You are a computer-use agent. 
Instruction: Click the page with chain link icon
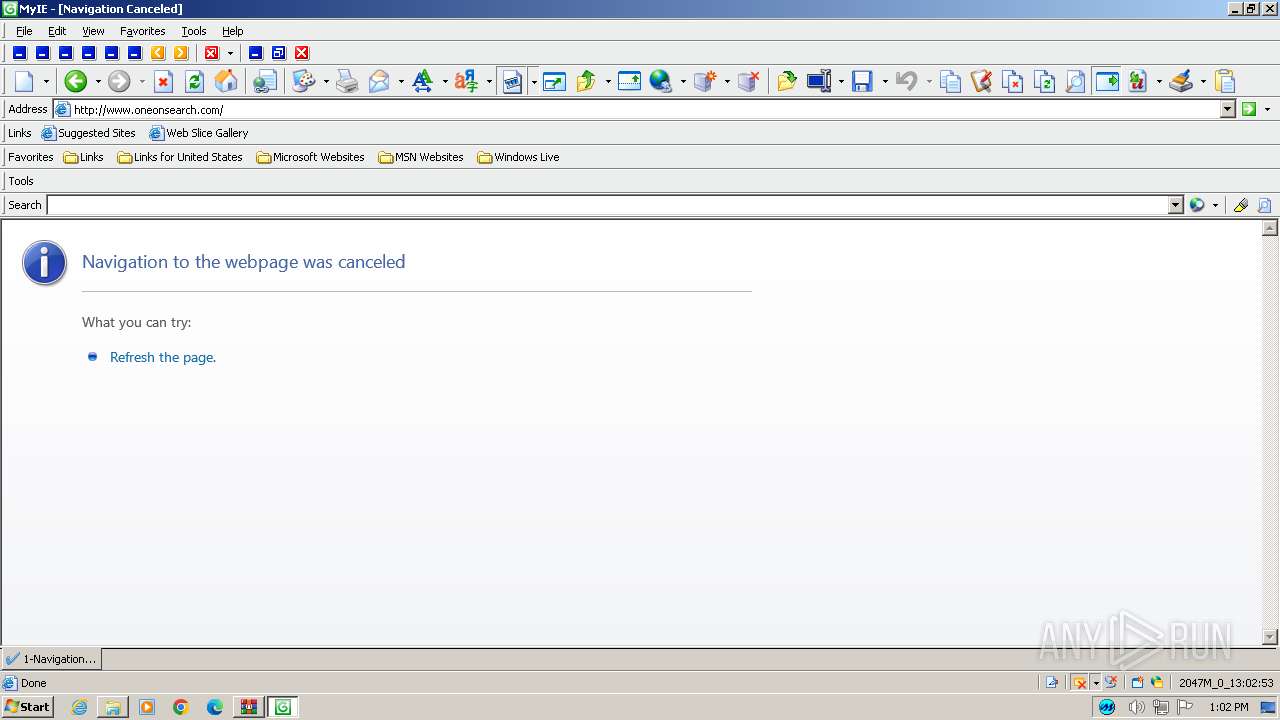[x=264, y=82]
